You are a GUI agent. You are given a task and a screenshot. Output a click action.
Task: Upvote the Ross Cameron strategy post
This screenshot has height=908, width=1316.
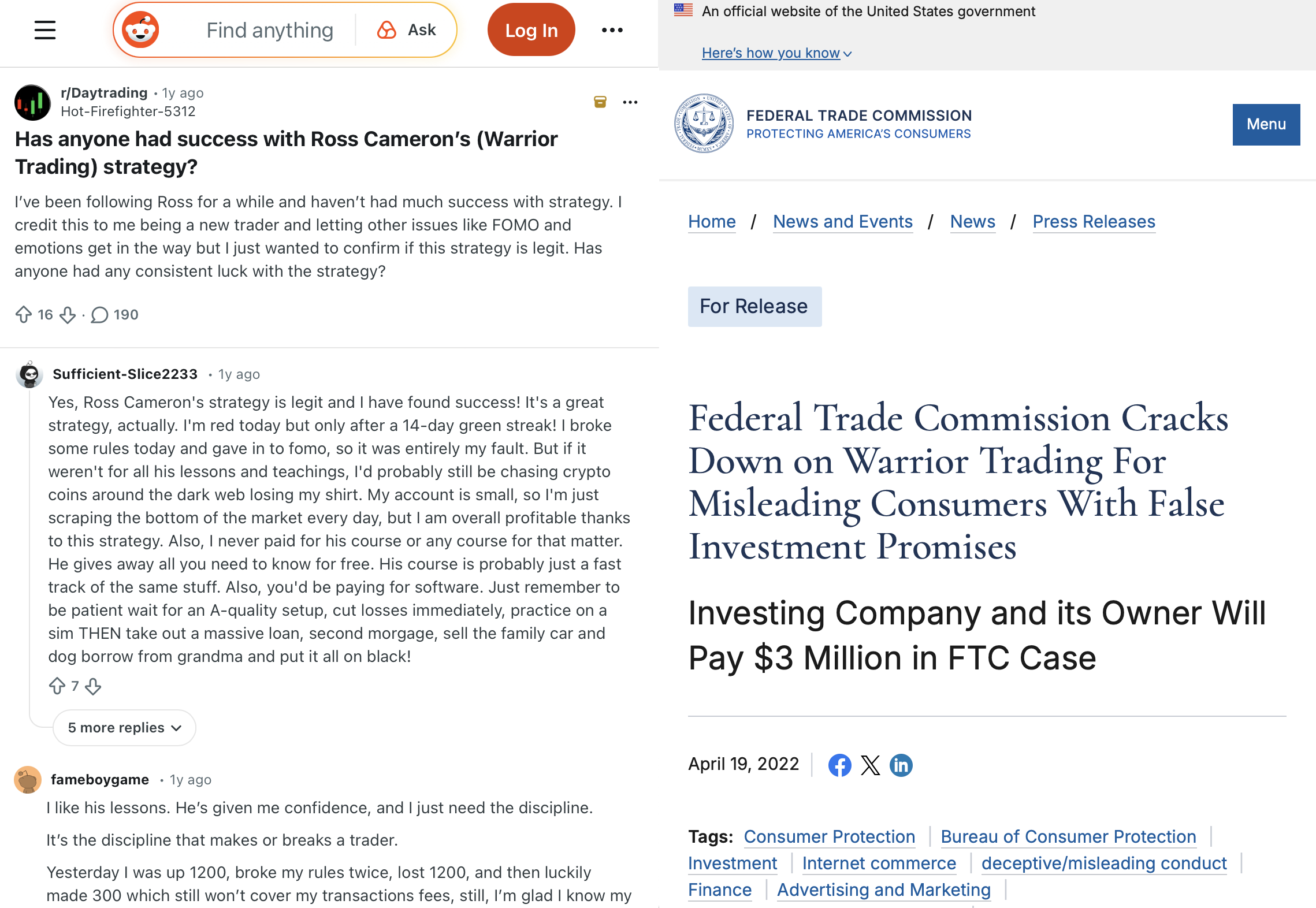pyautogui.click(x=24, y=315)
